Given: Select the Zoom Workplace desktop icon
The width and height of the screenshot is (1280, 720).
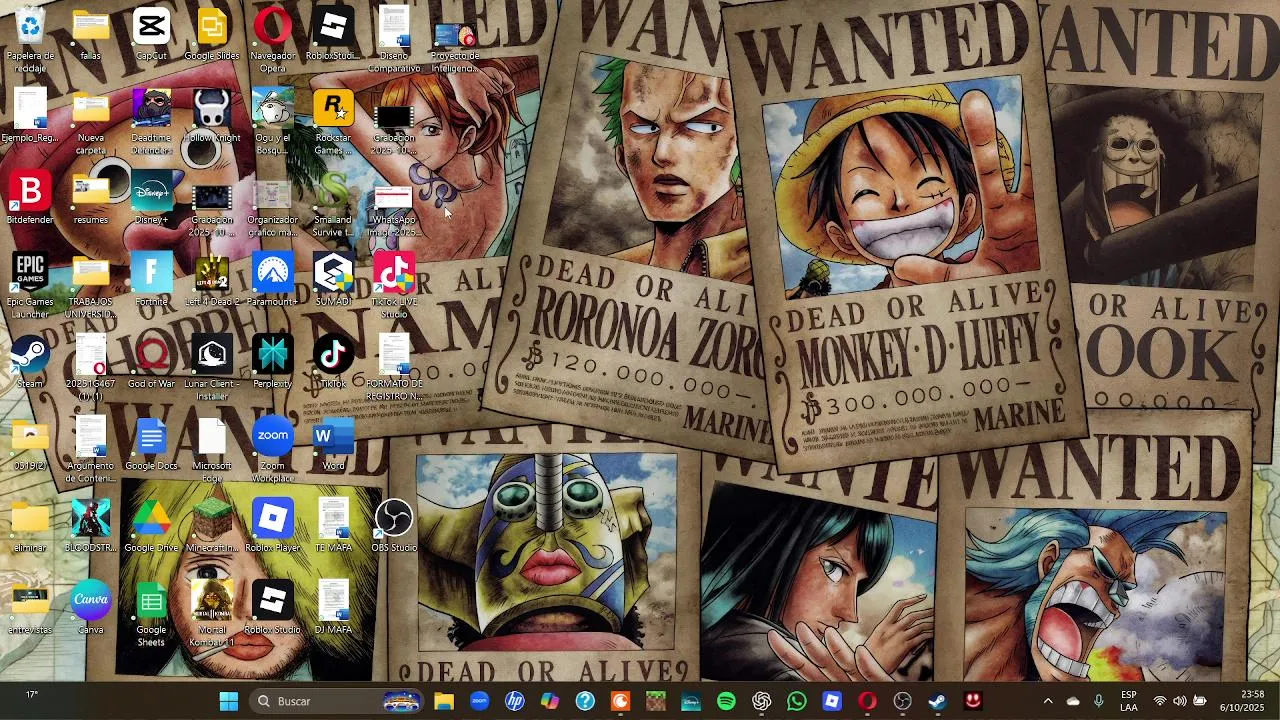Looking at the screenshot, I should pyautogui.click(x=272, y=449).
